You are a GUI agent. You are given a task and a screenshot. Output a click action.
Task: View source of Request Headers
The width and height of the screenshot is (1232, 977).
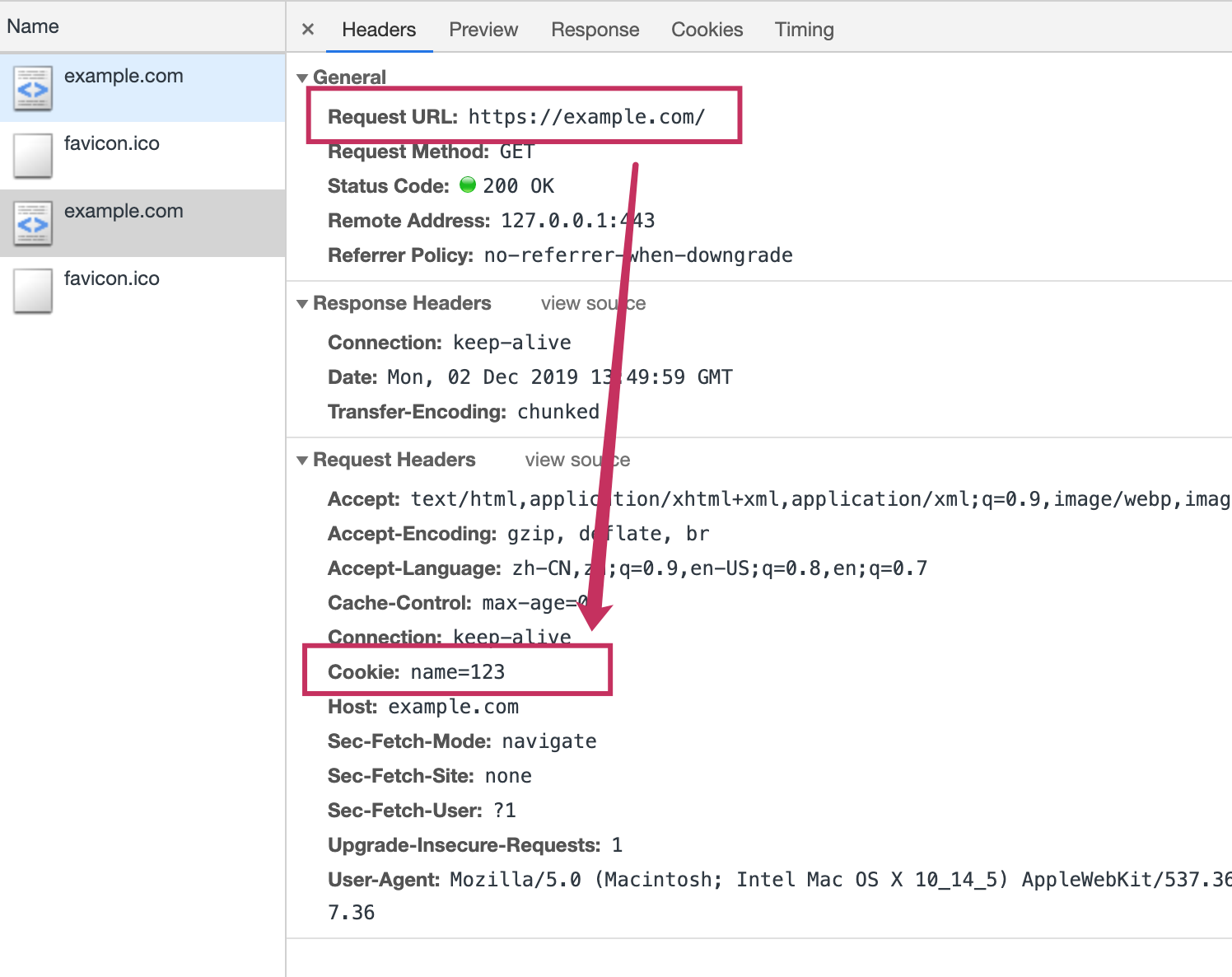[x=577, y=460]
